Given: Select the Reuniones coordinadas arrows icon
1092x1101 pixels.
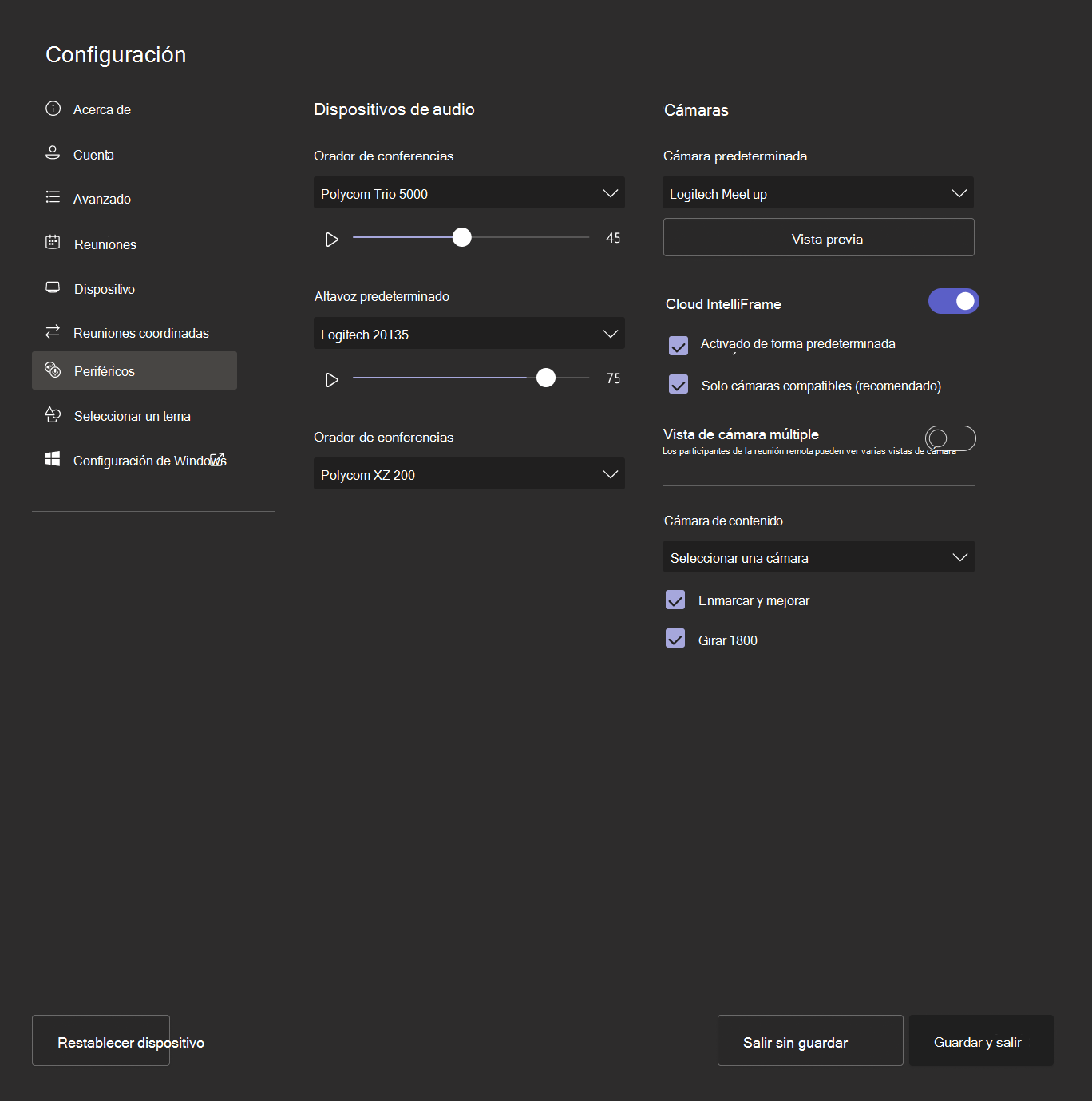Looking at the screenshot, I should pyautogui.click(x=53, y=332).
